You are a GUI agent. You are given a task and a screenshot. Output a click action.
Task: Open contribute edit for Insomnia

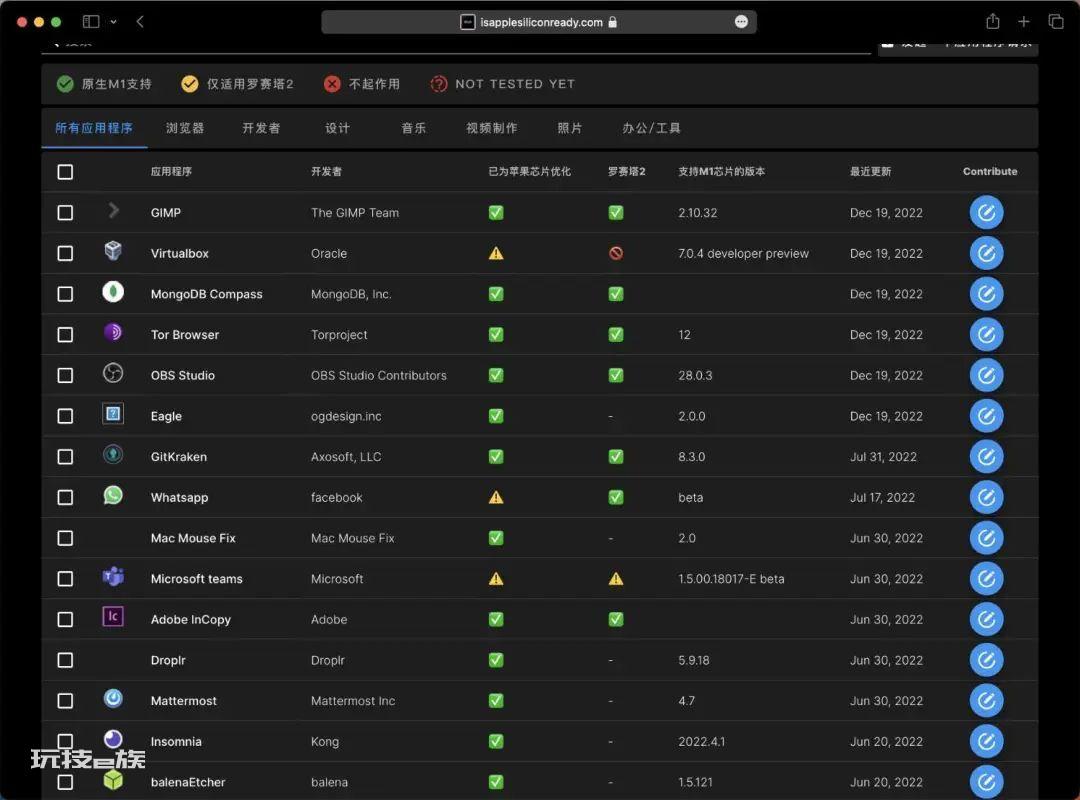click(x=986, y=741)
